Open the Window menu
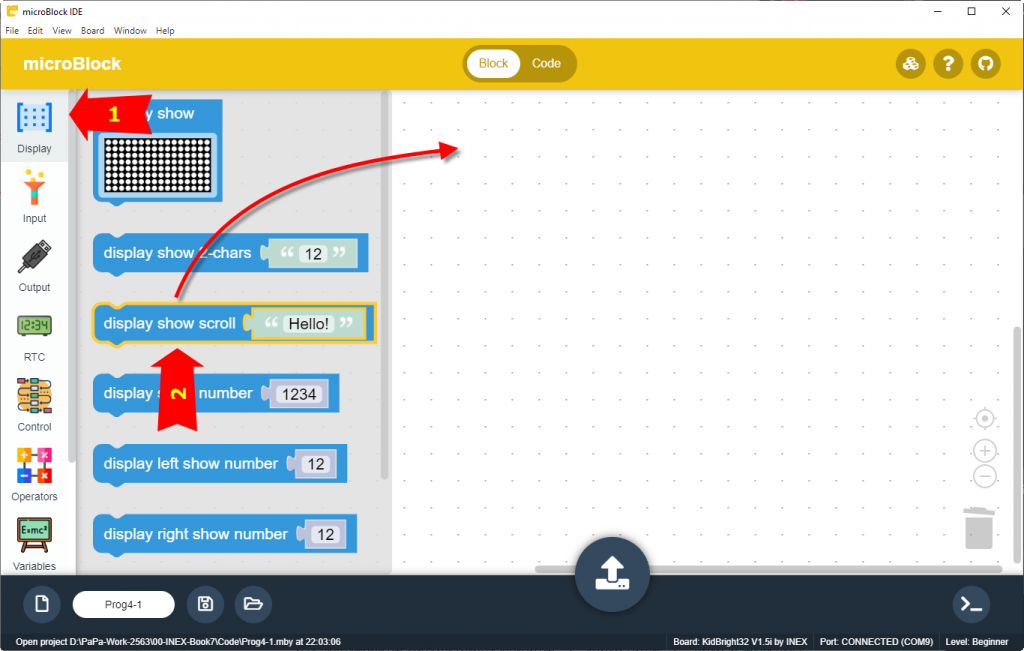The image size is (1024, 651). (x=130, y=31)
